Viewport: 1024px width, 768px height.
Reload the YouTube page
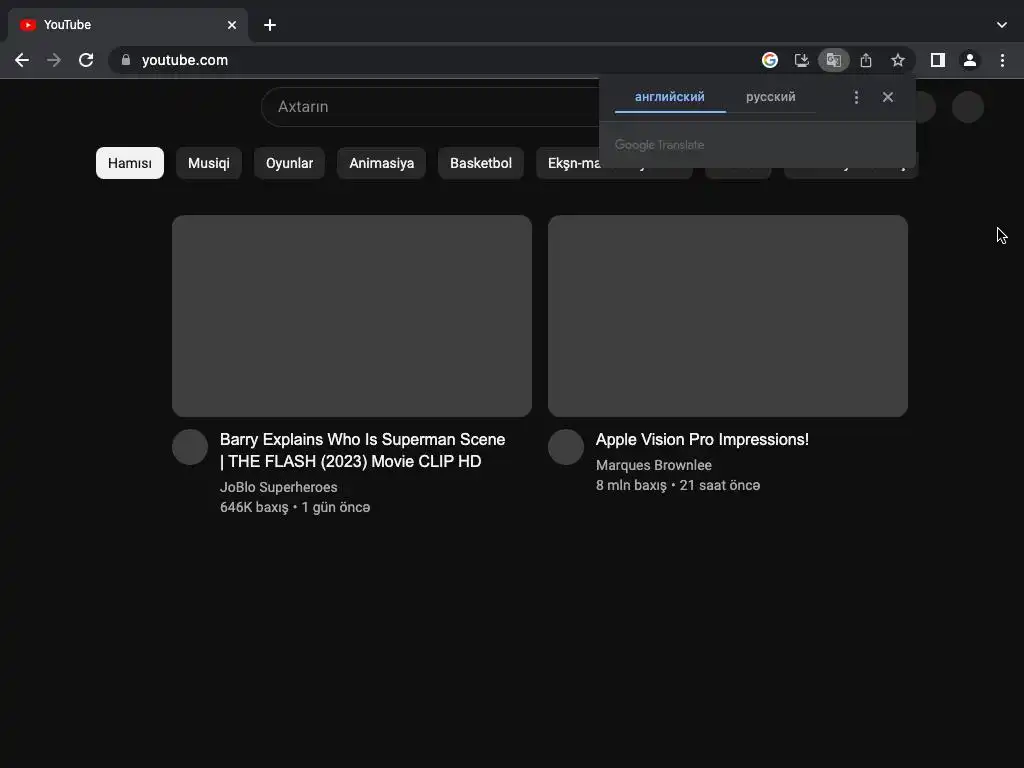(x=86, y=60)
